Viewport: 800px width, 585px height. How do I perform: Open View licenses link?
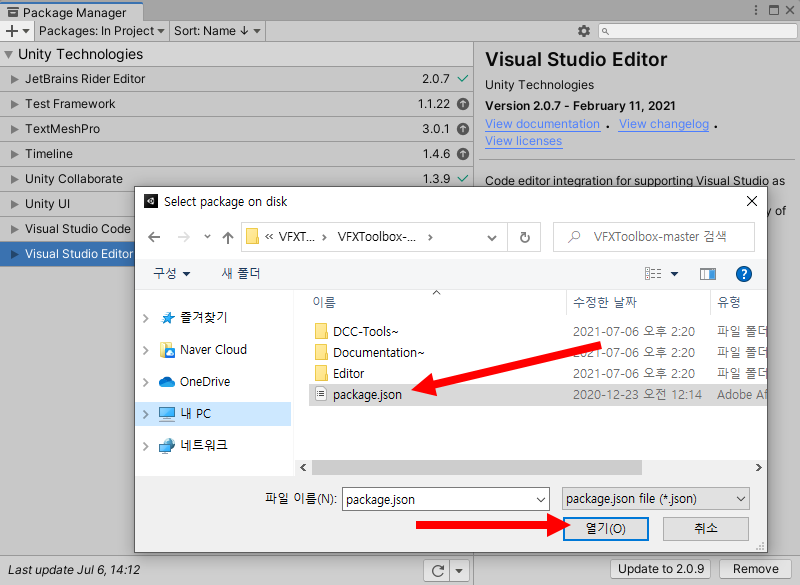(523, 141)
